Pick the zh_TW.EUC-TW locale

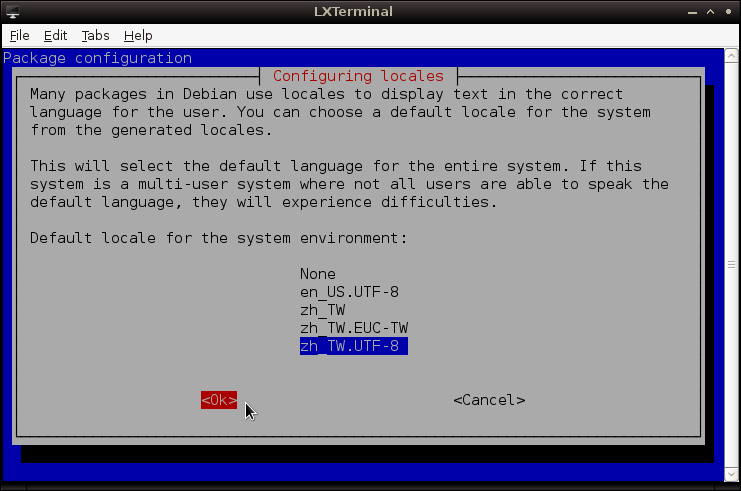coord(354,328)
